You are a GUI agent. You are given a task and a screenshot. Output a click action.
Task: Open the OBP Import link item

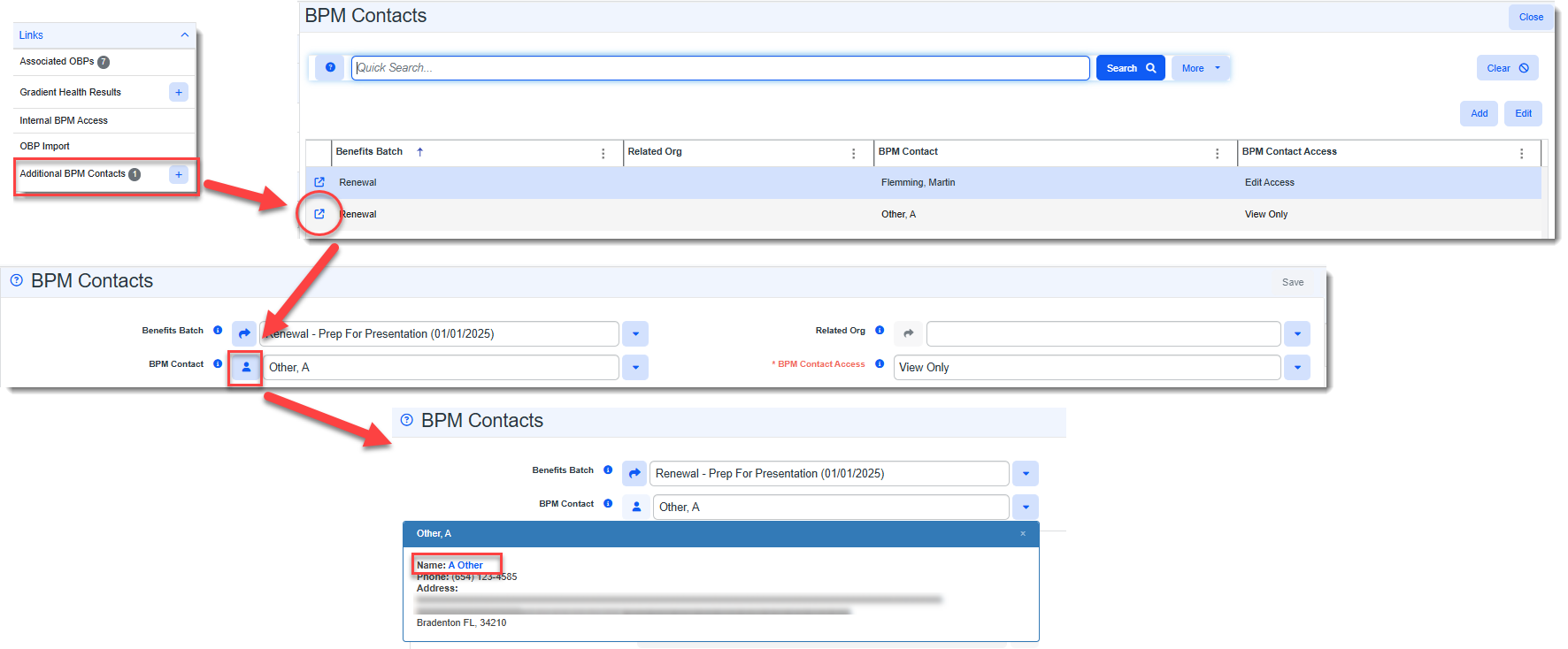45,146
